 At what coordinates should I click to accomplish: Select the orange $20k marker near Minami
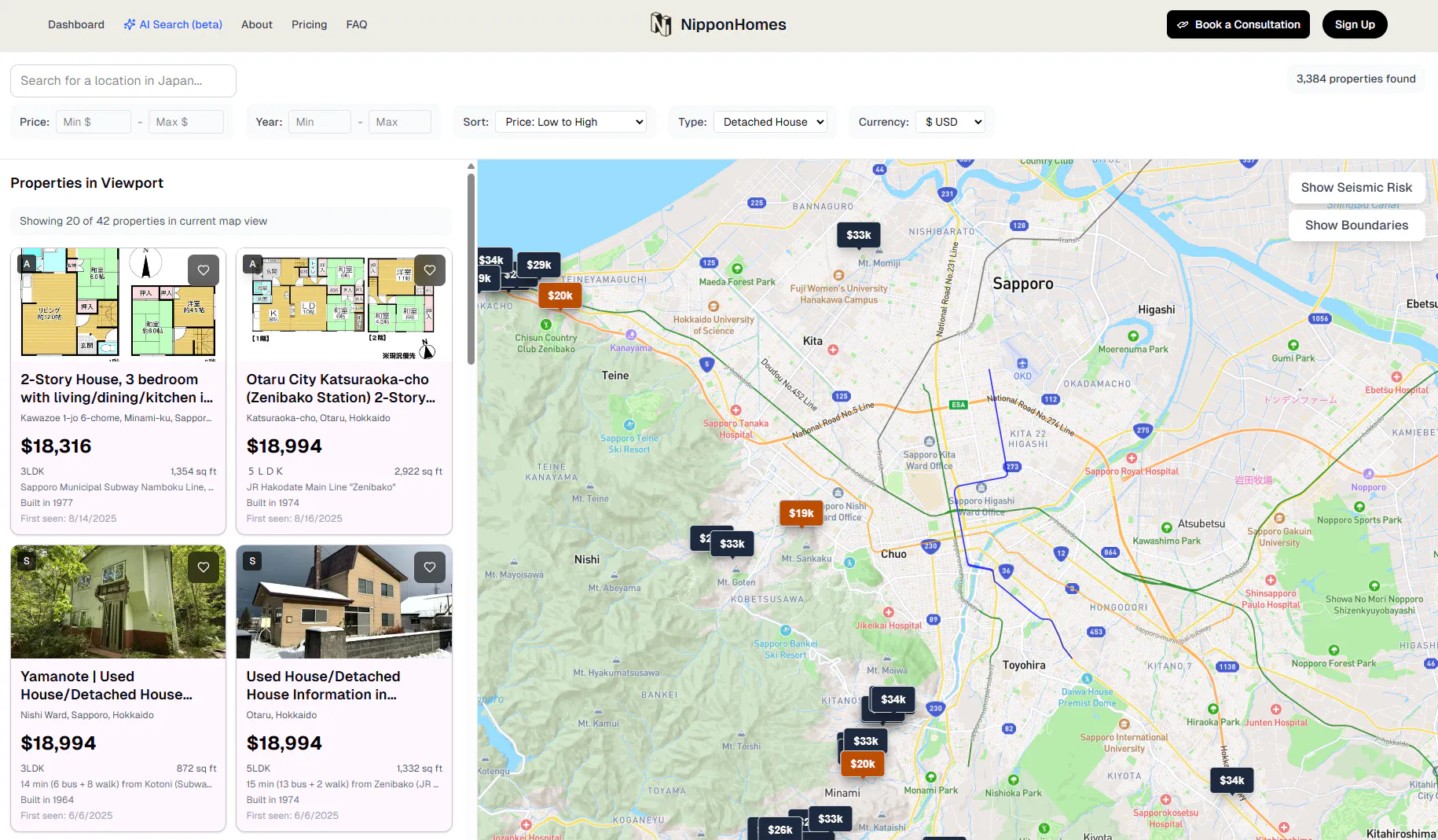tap(863, 764)
